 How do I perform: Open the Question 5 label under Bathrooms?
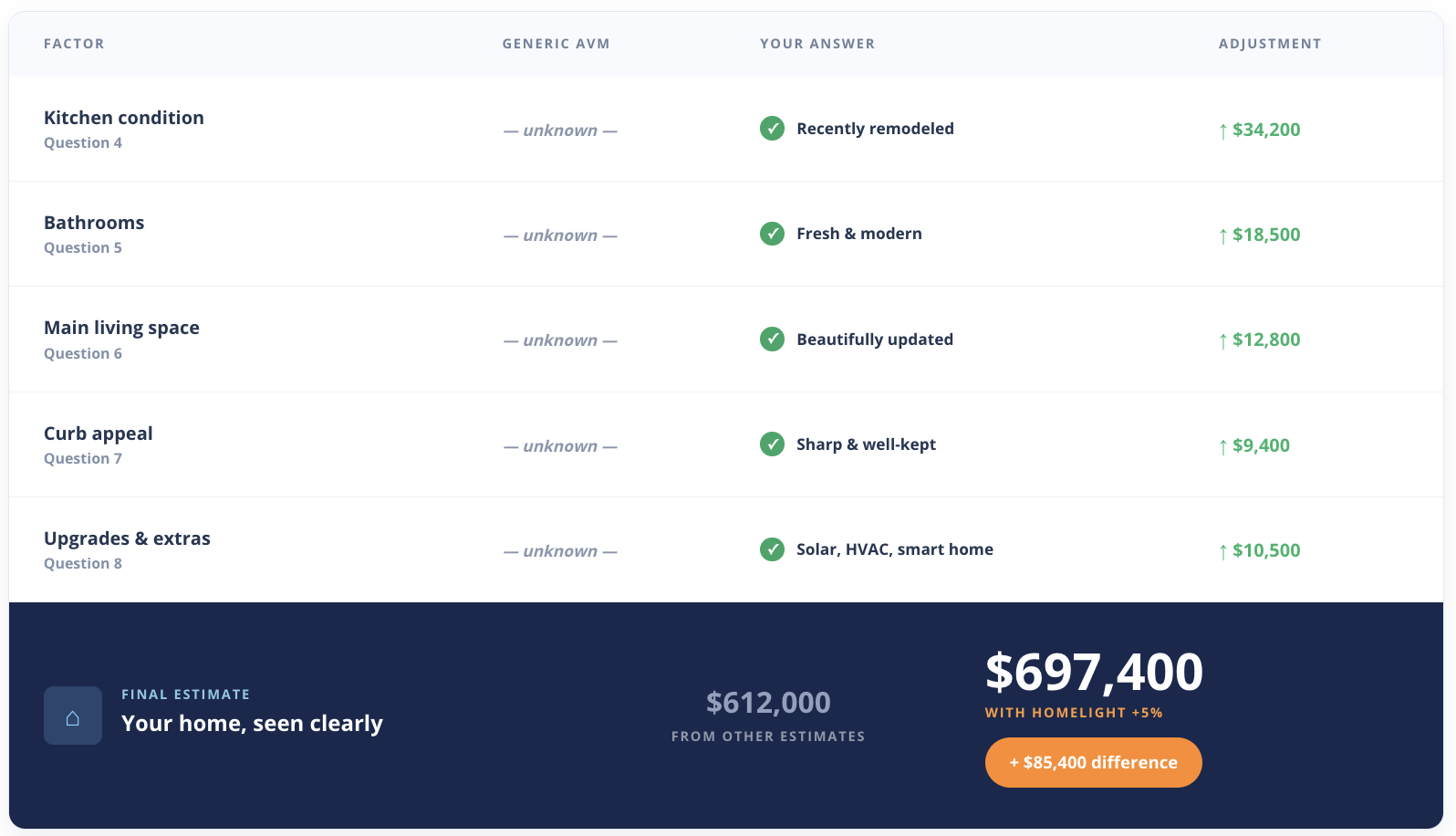coord(83,247)
